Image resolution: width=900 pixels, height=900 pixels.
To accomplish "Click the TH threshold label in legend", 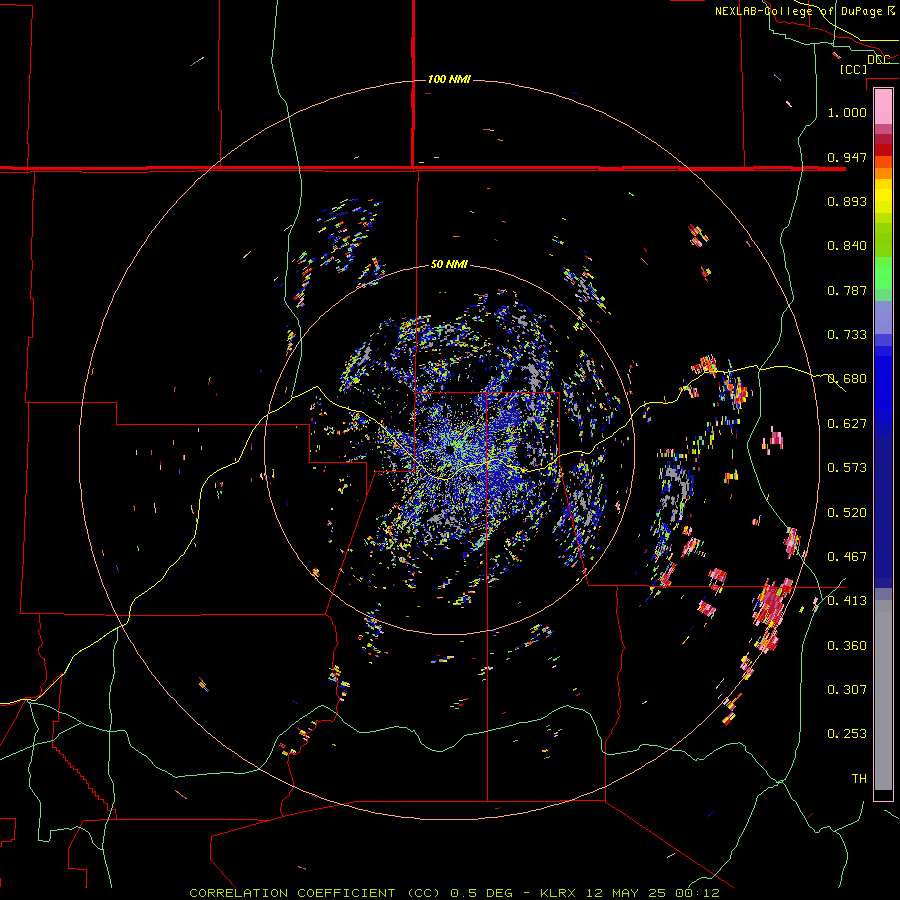I will (859, 779).
